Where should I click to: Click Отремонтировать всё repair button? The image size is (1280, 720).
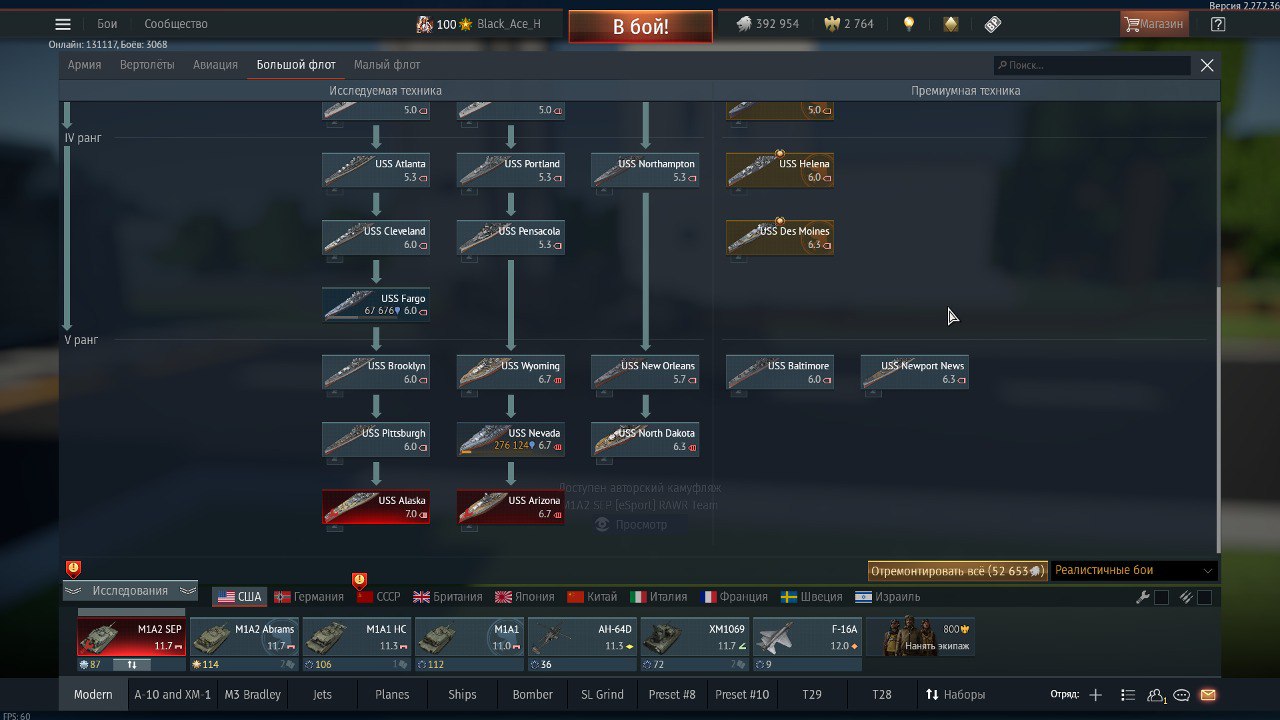(957, 571)
